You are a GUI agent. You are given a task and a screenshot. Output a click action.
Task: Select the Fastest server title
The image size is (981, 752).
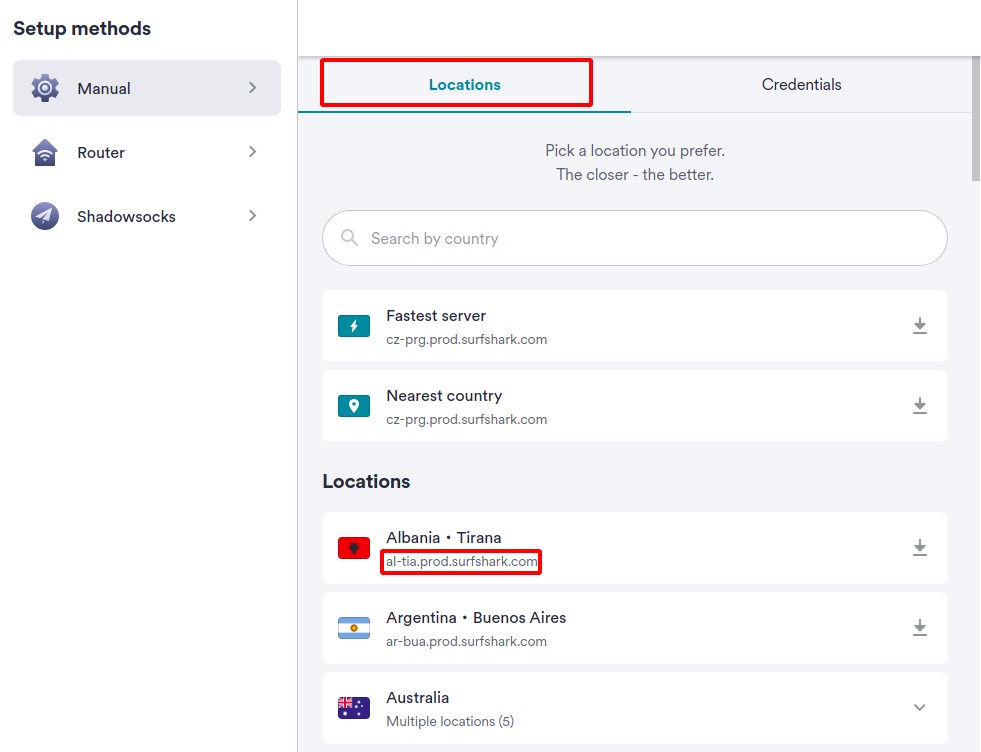click(436, 316)
